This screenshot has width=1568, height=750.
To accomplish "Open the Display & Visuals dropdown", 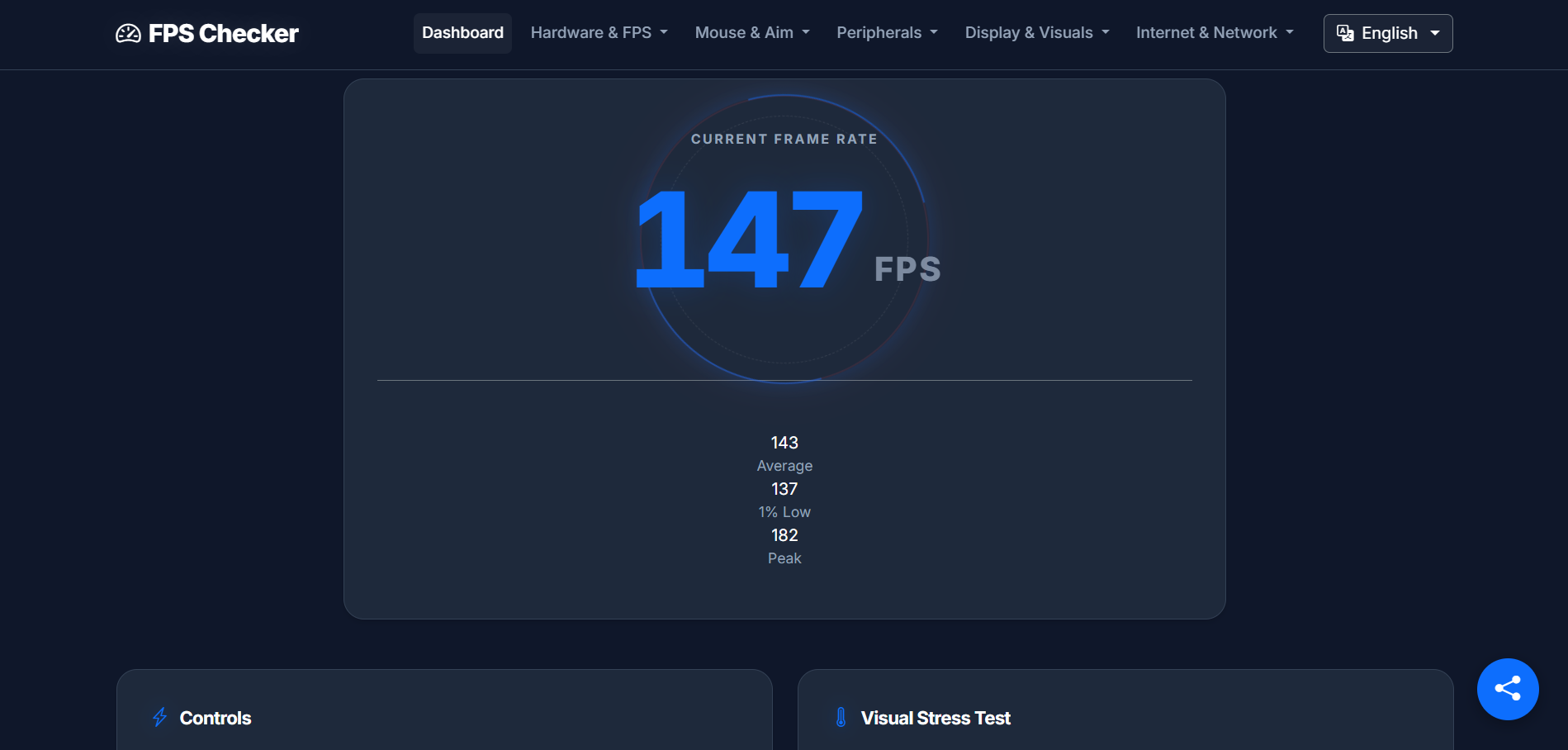I will click(1036, 32).
